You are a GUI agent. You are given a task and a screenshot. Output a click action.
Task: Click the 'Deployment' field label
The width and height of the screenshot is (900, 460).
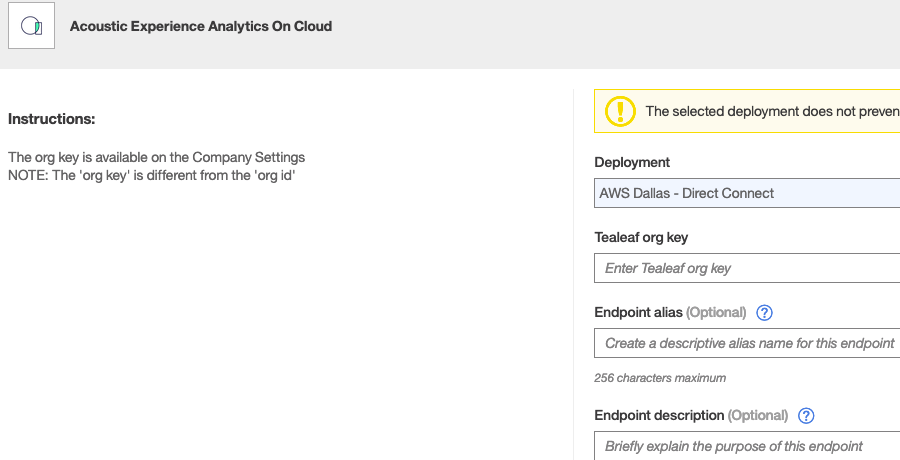[632, 163]
